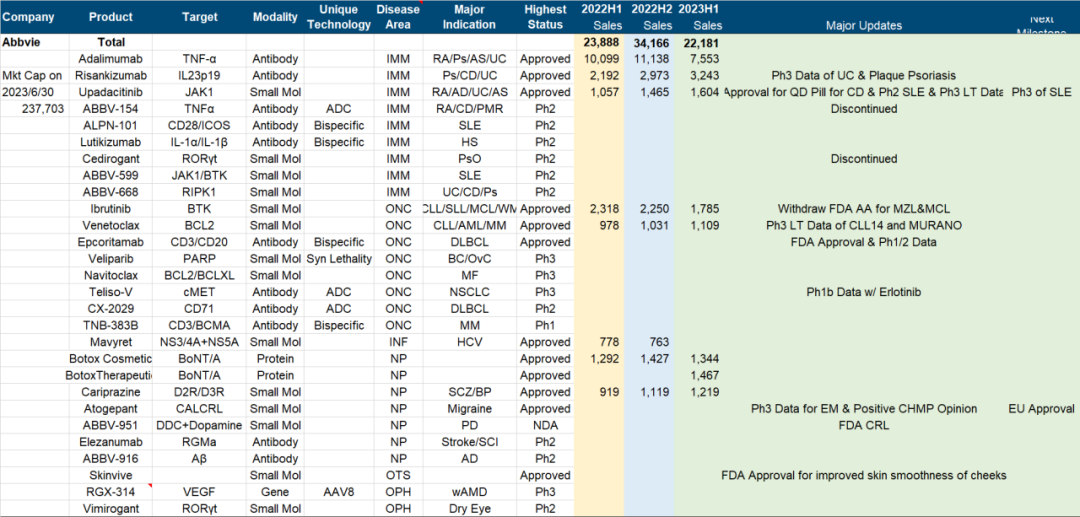Select the Skinvive product cell

111,475
